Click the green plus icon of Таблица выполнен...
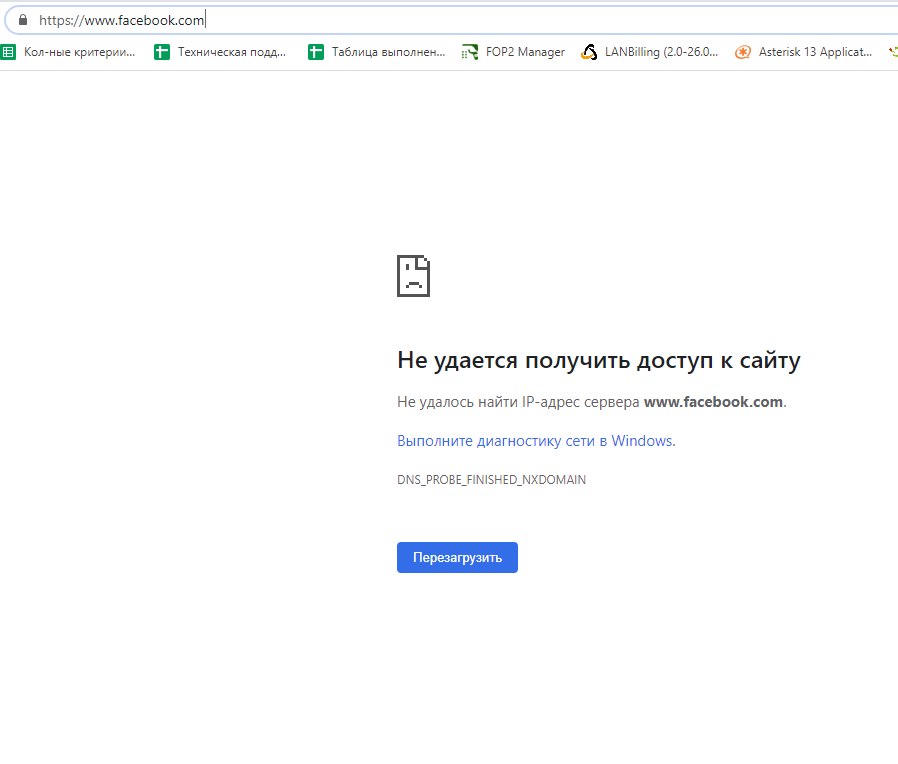Image resolution: width=898 pixels, height=764 pixels. [x=316, y=52]
